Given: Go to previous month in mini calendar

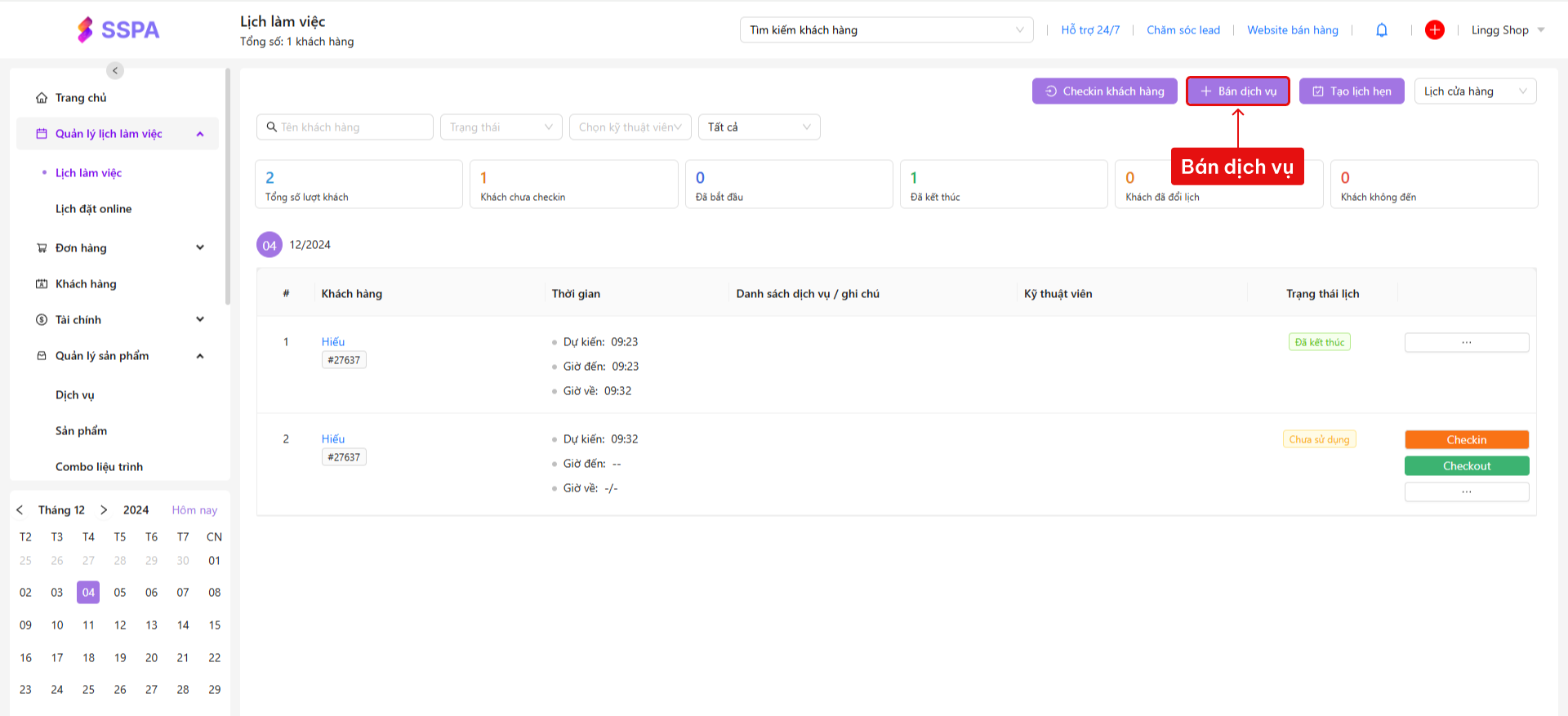Looking at the screenshot, I should tap(20, 510).
